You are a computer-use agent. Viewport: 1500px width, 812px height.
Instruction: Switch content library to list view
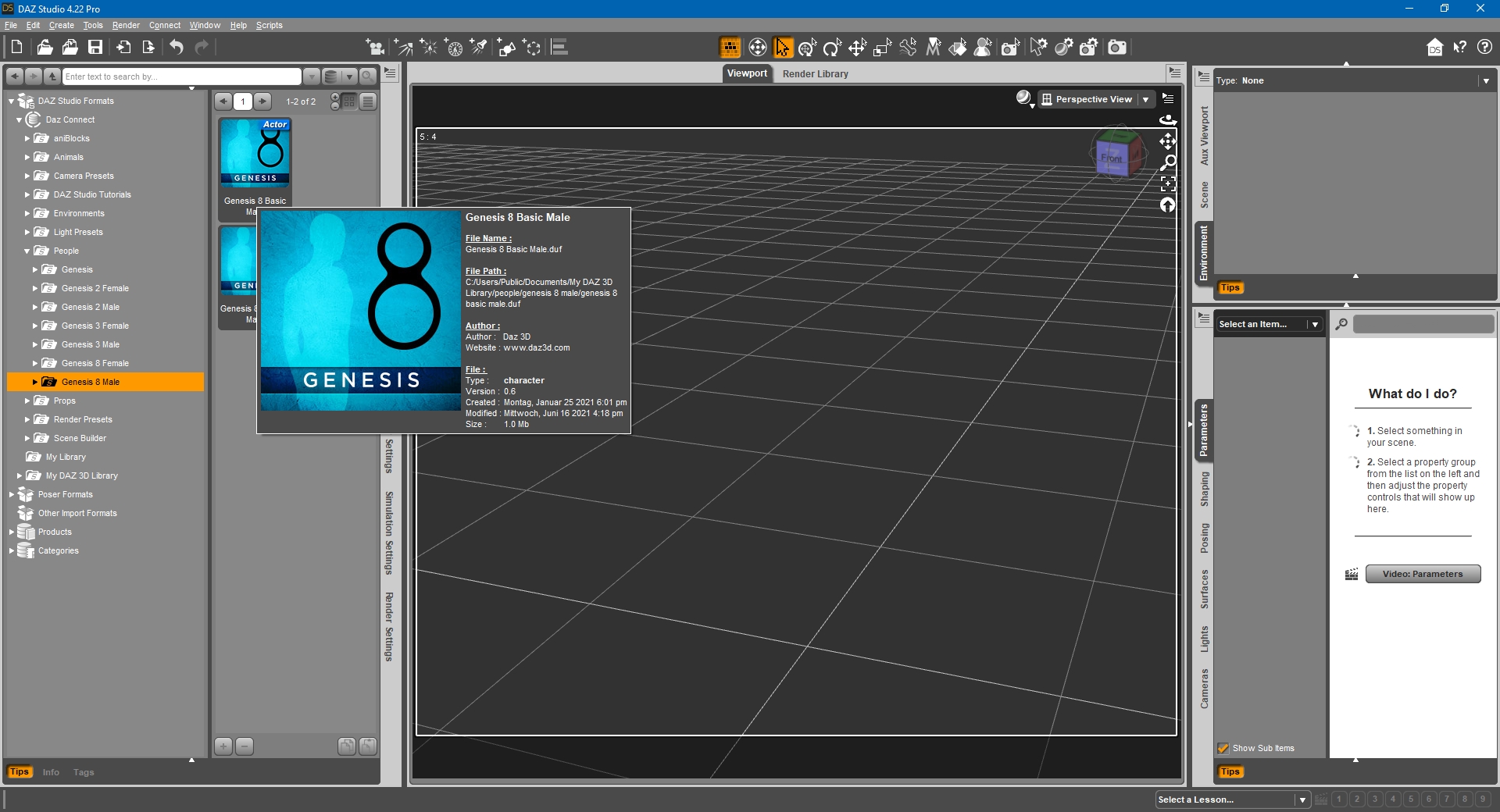(x=368, y=101)
